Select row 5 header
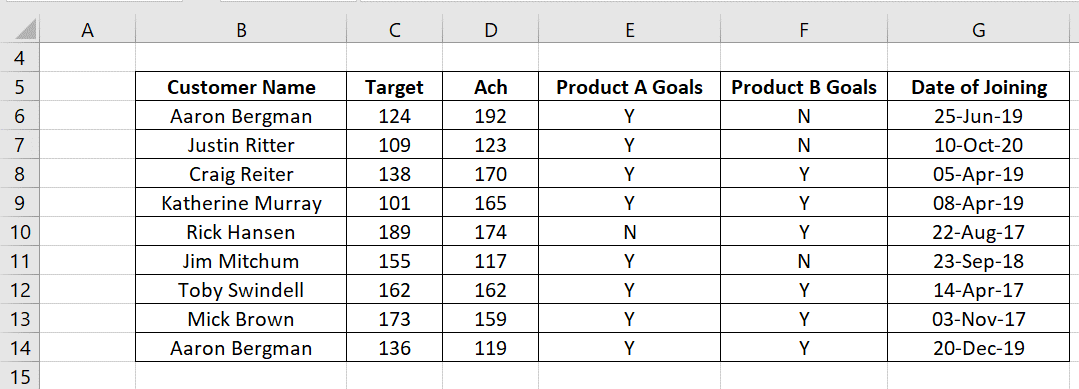This screenshot has height=389, width=1079. [x=19, y=87]
